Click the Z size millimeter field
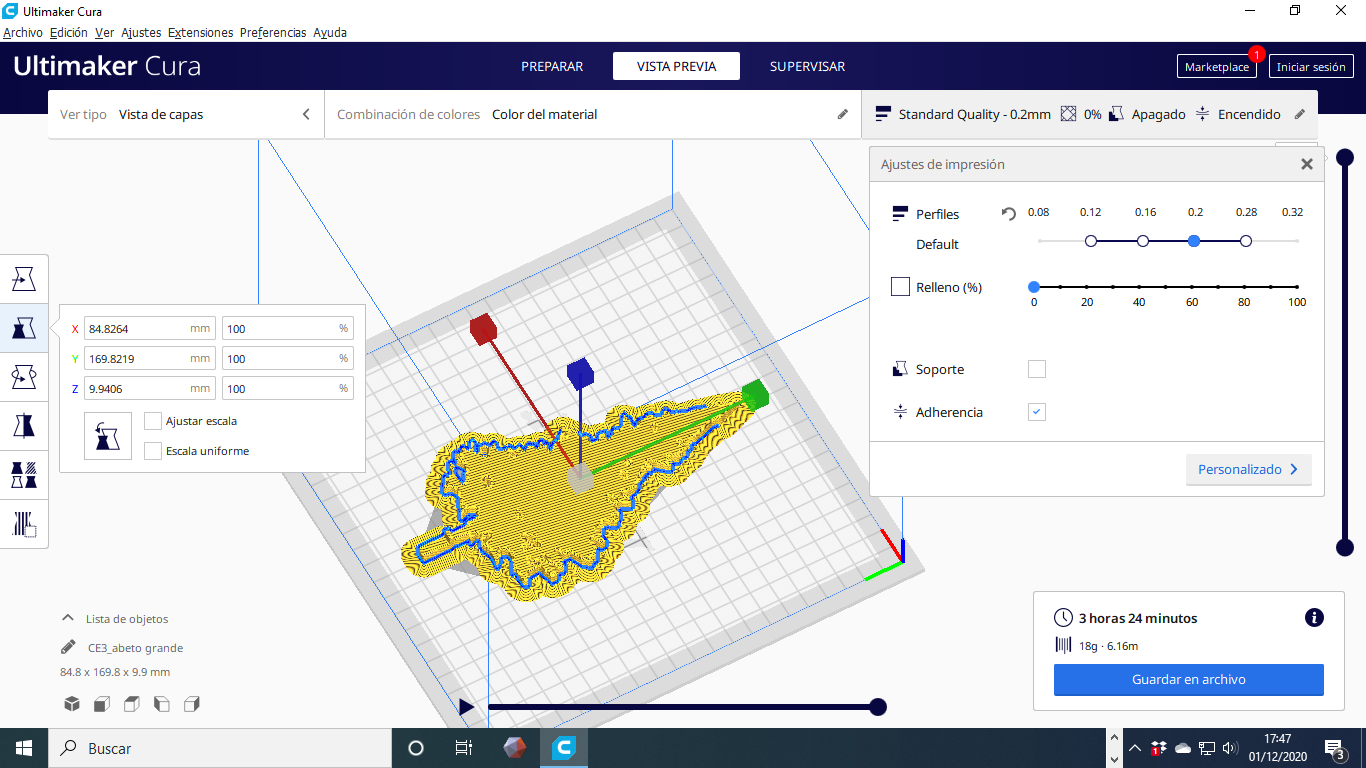Screen dimensions: 1366x768 click(x=150, y=388)
